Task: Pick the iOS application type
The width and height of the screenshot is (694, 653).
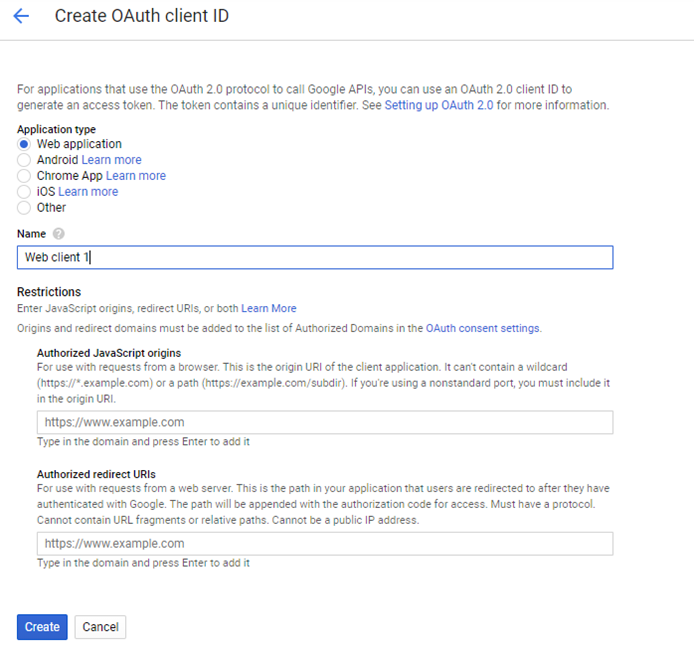Action: tap(24, 192)
